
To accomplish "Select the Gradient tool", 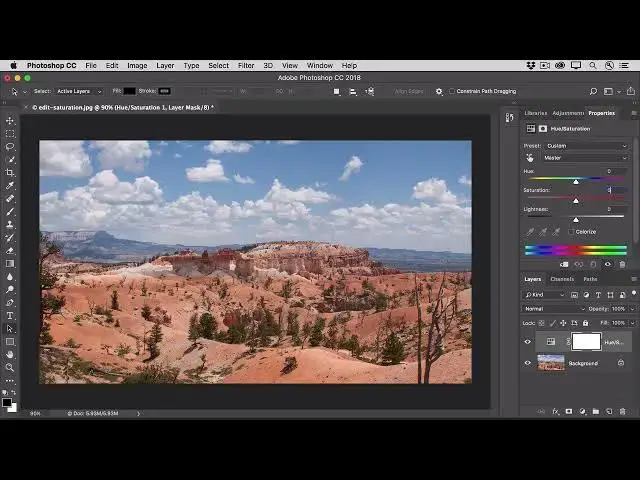I will (10, 264).
